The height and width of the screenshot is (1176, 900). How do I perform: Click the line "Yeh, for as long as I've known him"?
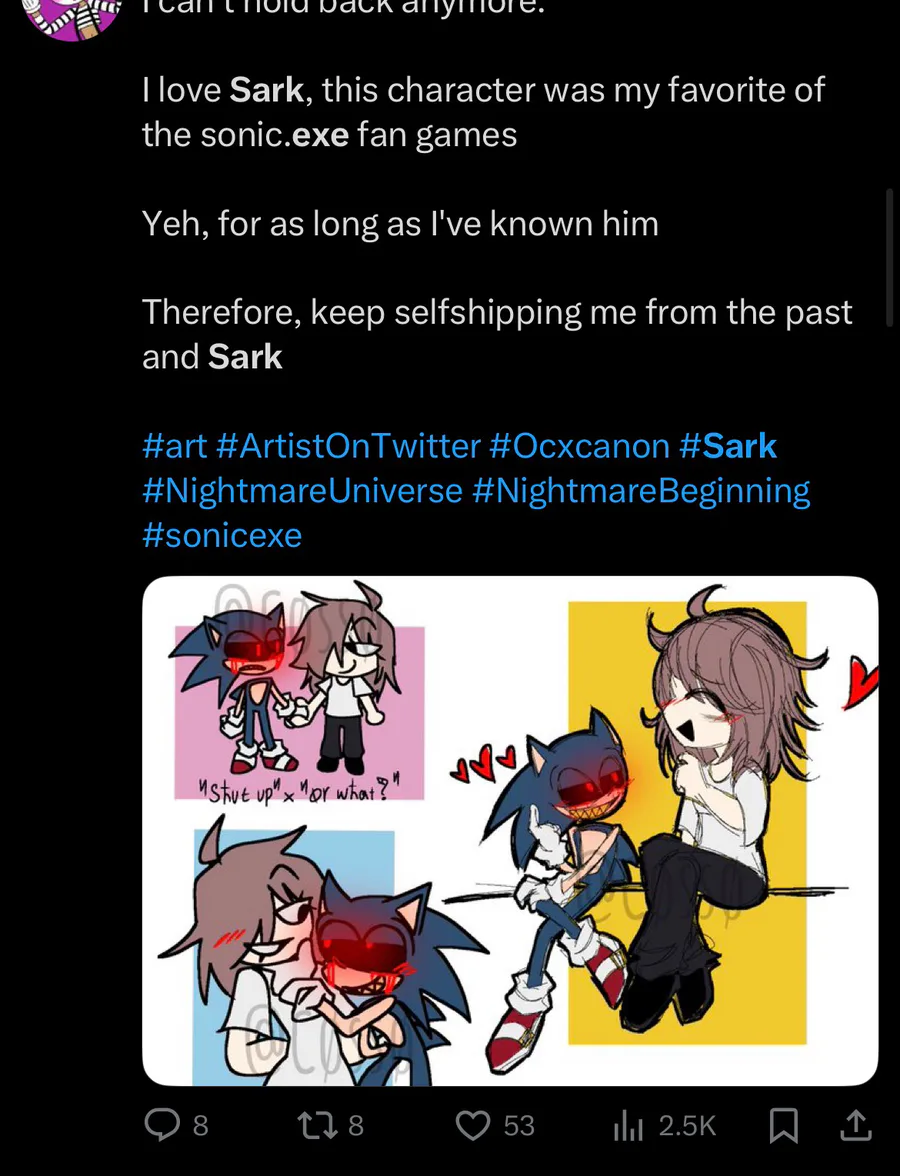(x=400, y=223)
